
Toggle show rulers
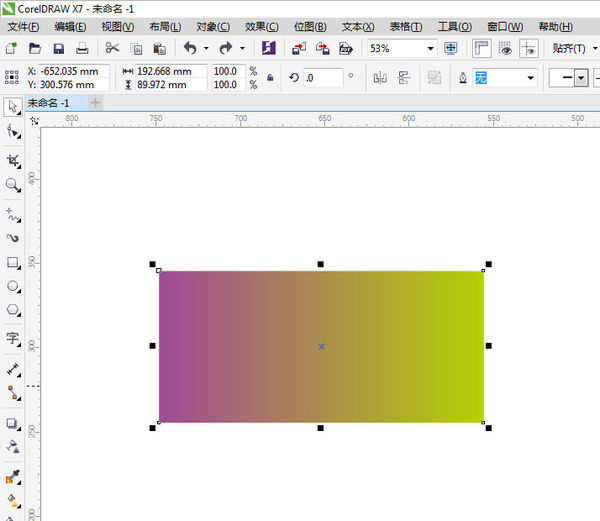[481, 48]
